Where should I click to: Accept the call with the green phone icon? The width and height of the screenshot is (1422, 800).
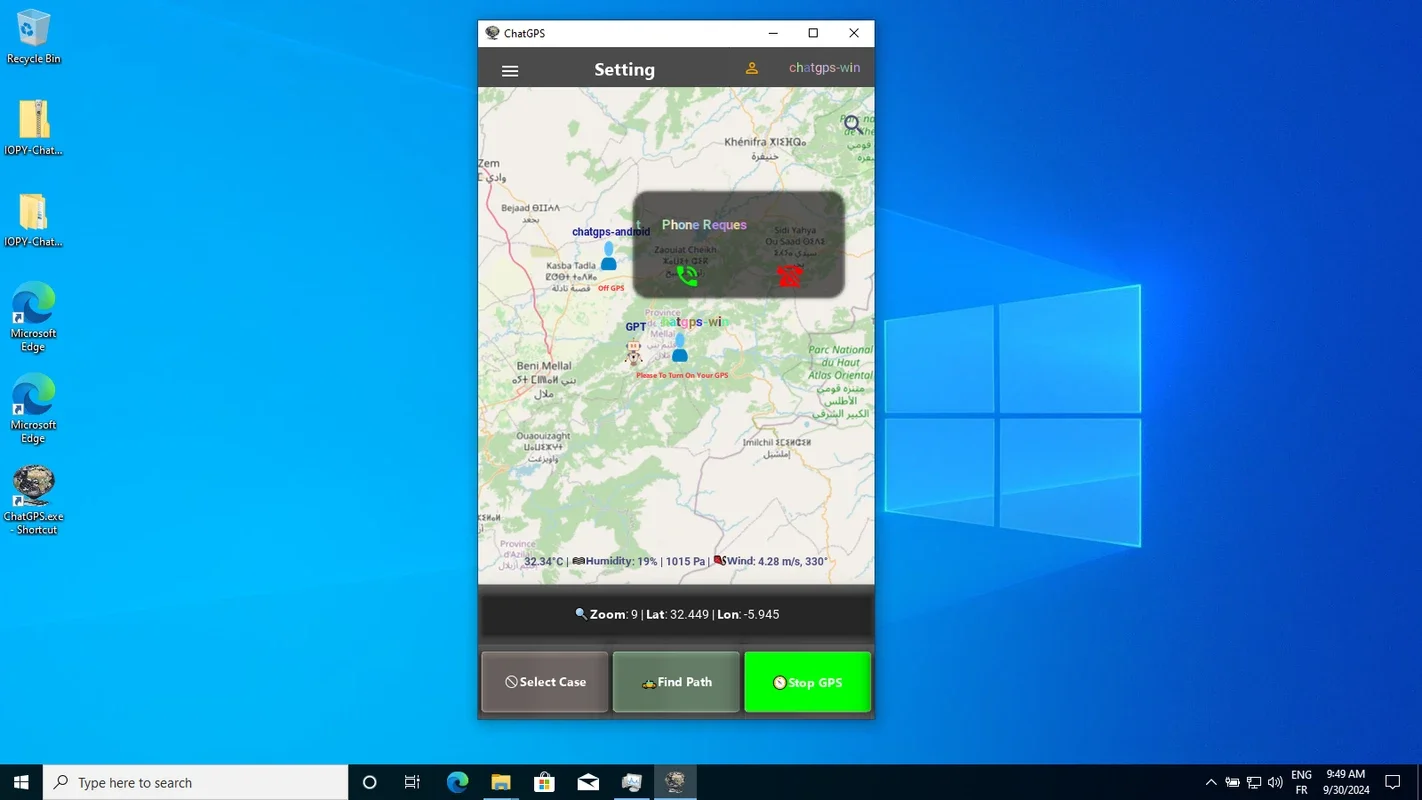pos(687,275)
